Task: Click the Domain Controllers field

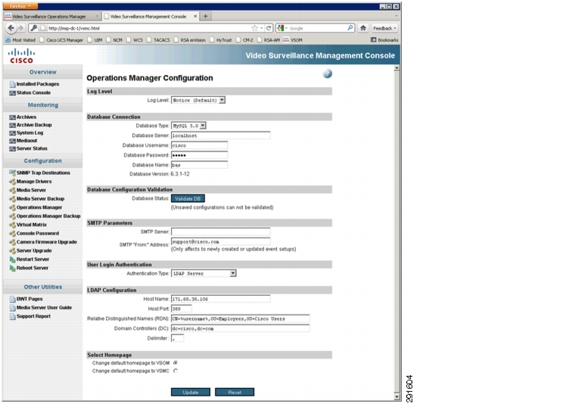Action: (x=240, y=329)
